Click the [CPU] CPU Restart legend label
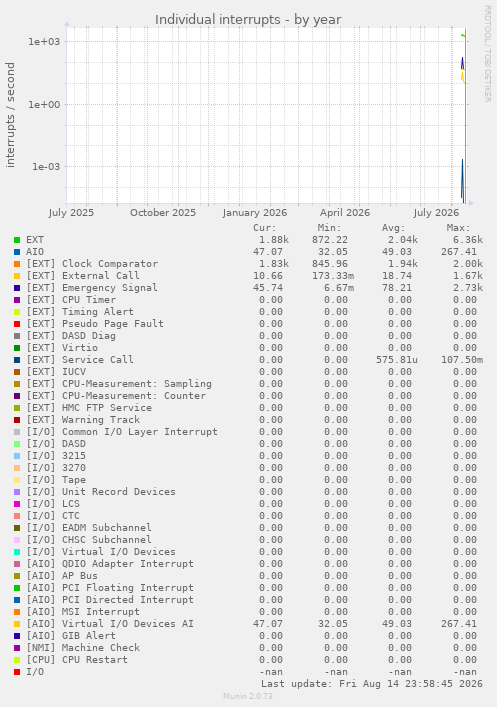This screenshot has width=497, height=707. [x=77, y=660]
